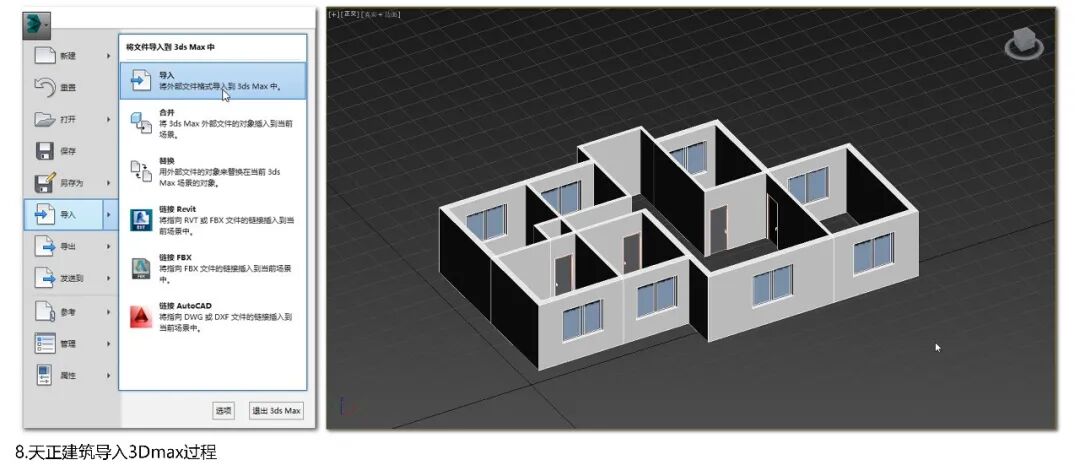1080x476 pixels.
Task: Expand the 新建 submenu arrow
Action: pos(109,56)
